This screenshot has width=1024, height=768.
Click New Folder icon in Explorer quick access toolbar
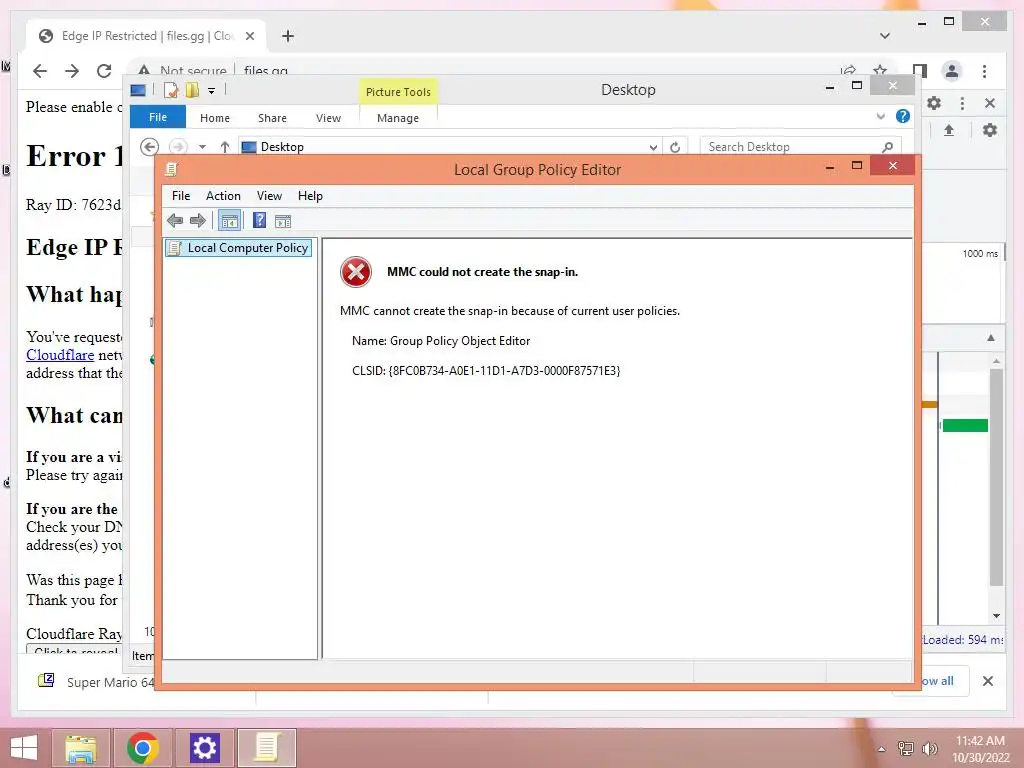click(x=192, y=90)
